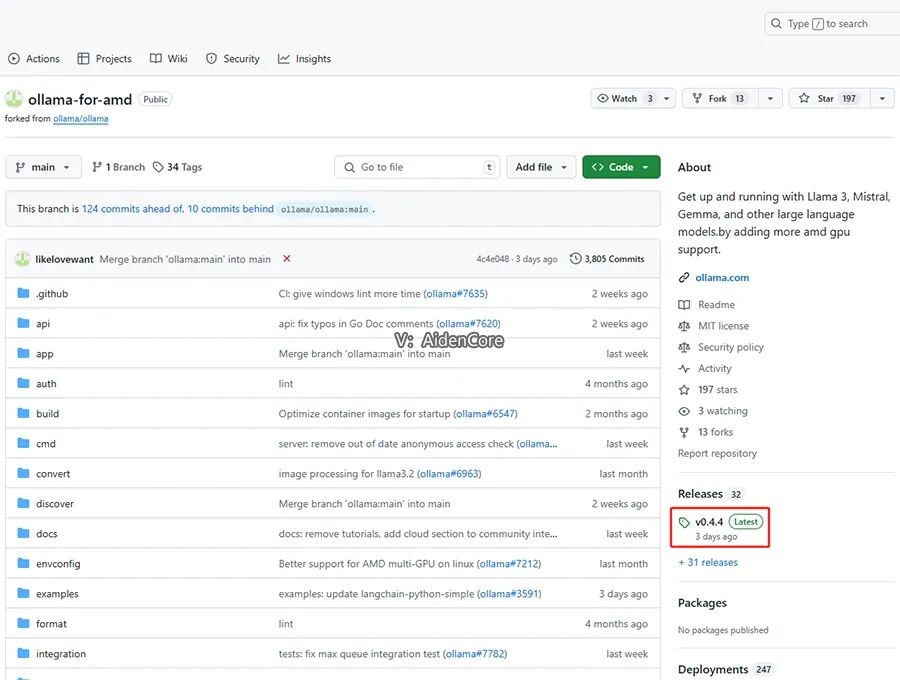Star the repository
The width and height of the screenshot is (900, 680).
pyautogui.click(x=829, y=99)
